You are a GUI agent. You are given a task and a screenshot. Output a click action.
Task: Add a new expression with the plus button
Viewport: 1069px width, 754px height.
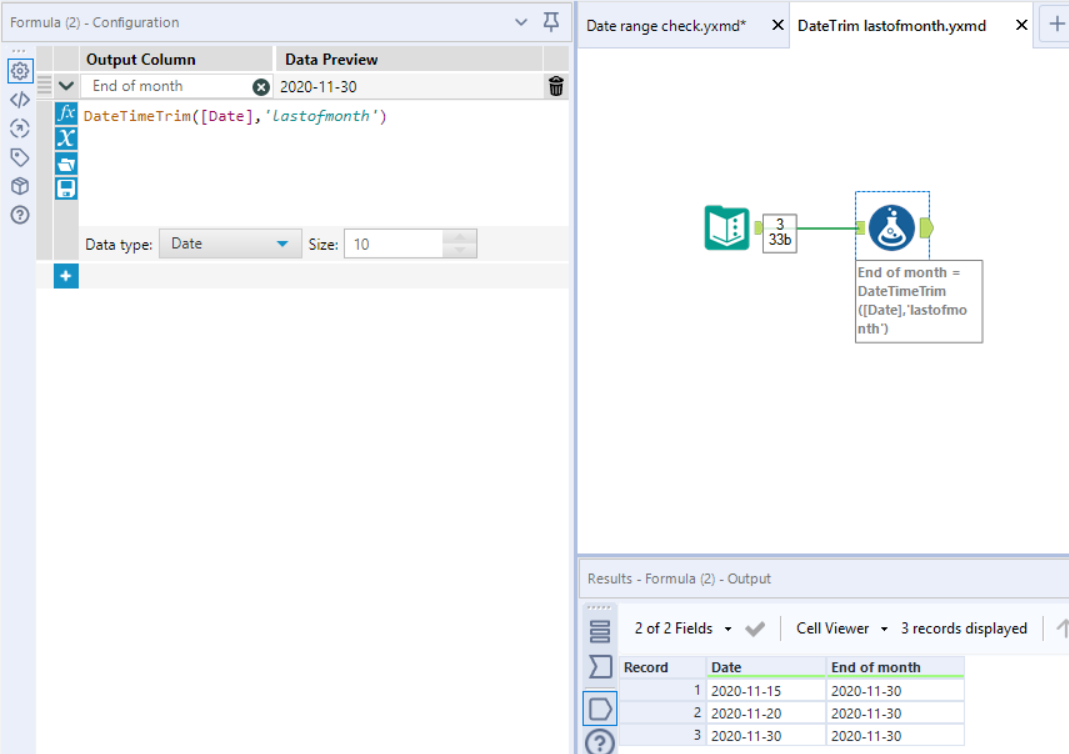click(x=65, y=276)
